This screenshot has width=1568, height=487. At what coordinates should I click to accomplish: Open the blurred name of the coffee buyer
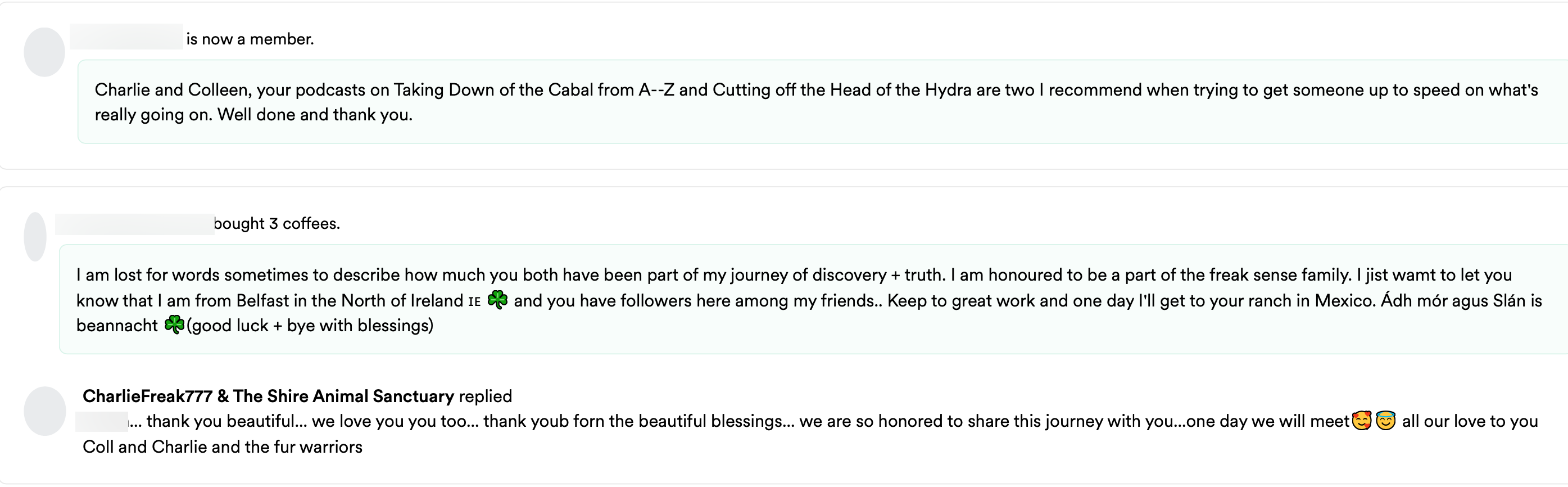[134, 224]
